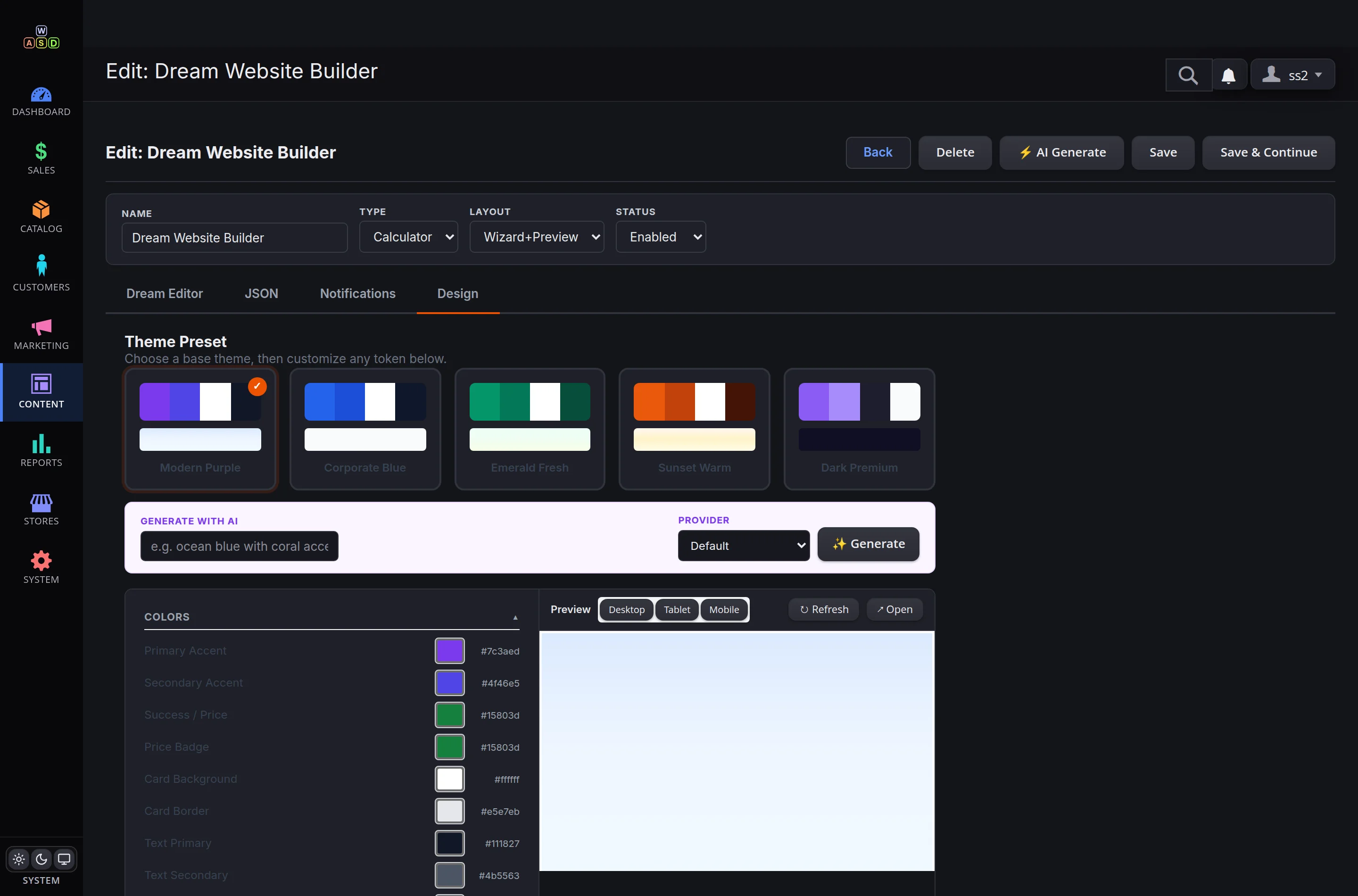Viewport: 1358px width, 896px height.
Task: Select Desktop preview mode
Action: (626, 610)
